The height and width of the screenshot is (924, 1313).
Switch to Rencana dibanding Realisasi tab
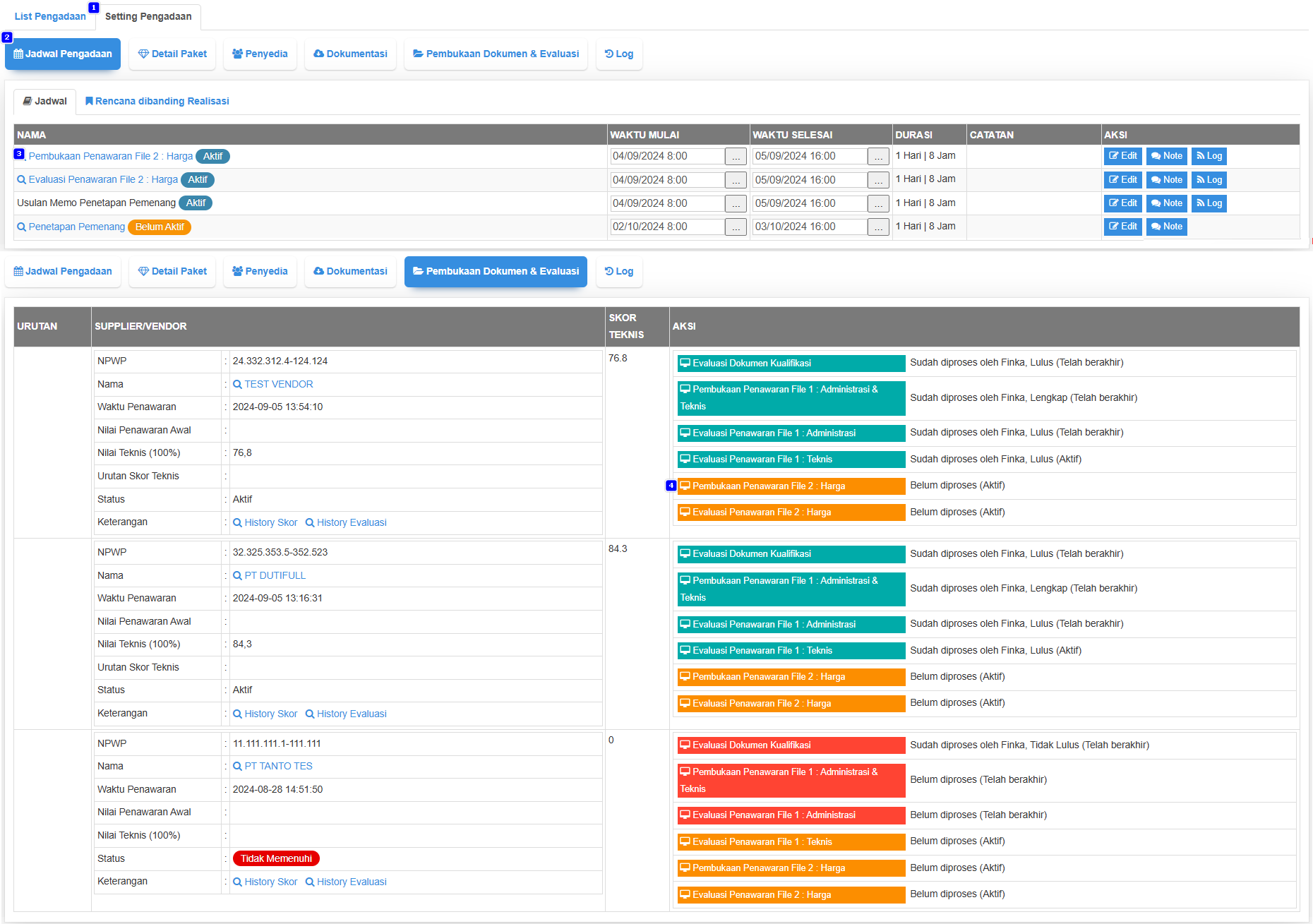tap(157, 101)
